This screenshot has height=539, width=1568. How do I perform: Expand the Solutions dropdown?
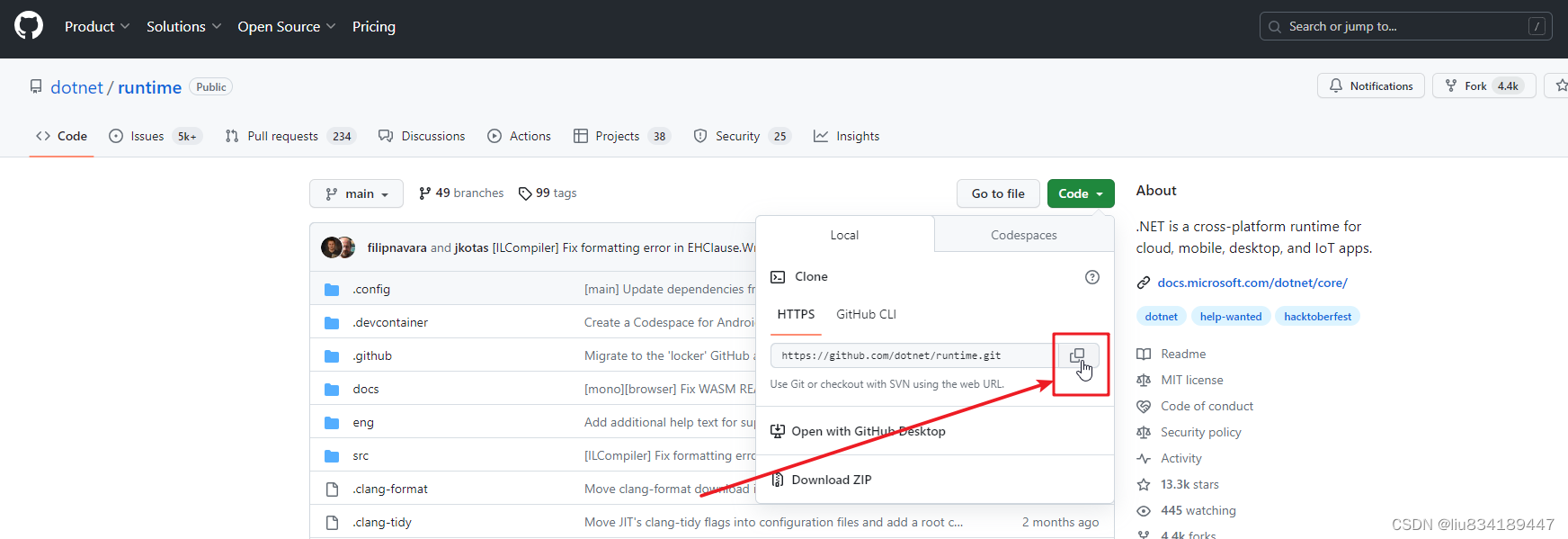coord(183,27)
